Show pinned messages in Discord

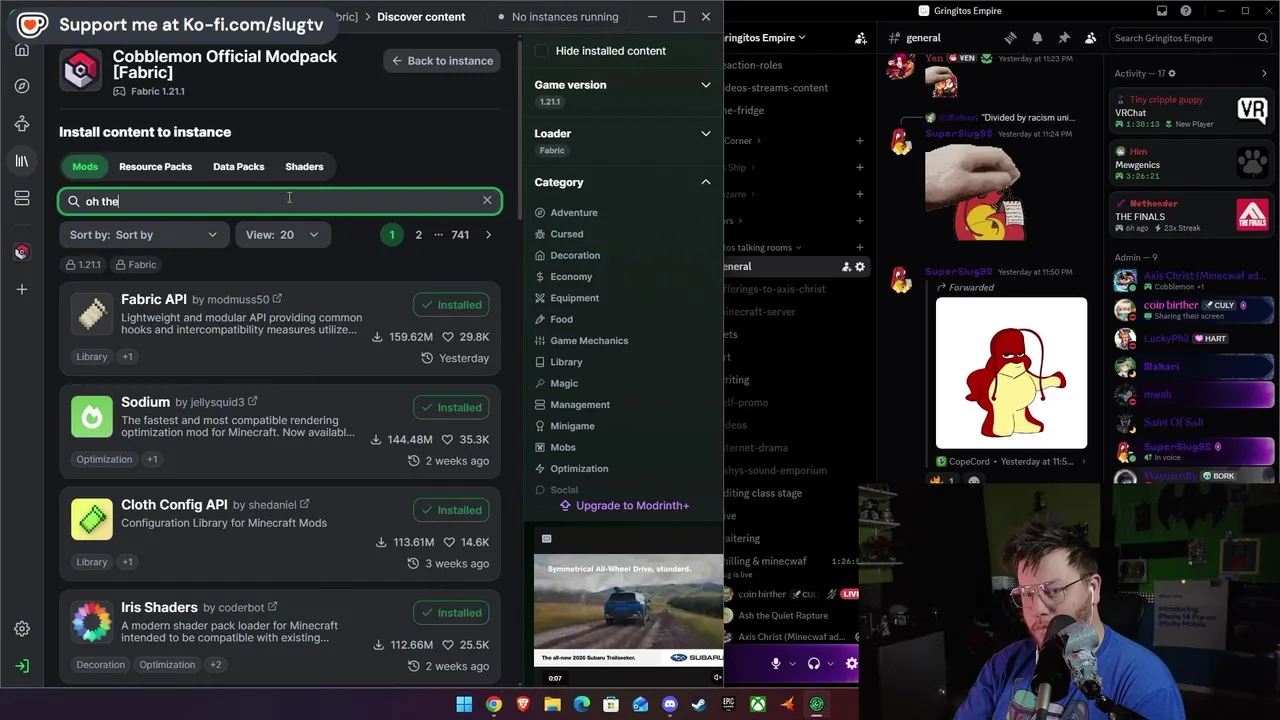tap(1064, 38)
